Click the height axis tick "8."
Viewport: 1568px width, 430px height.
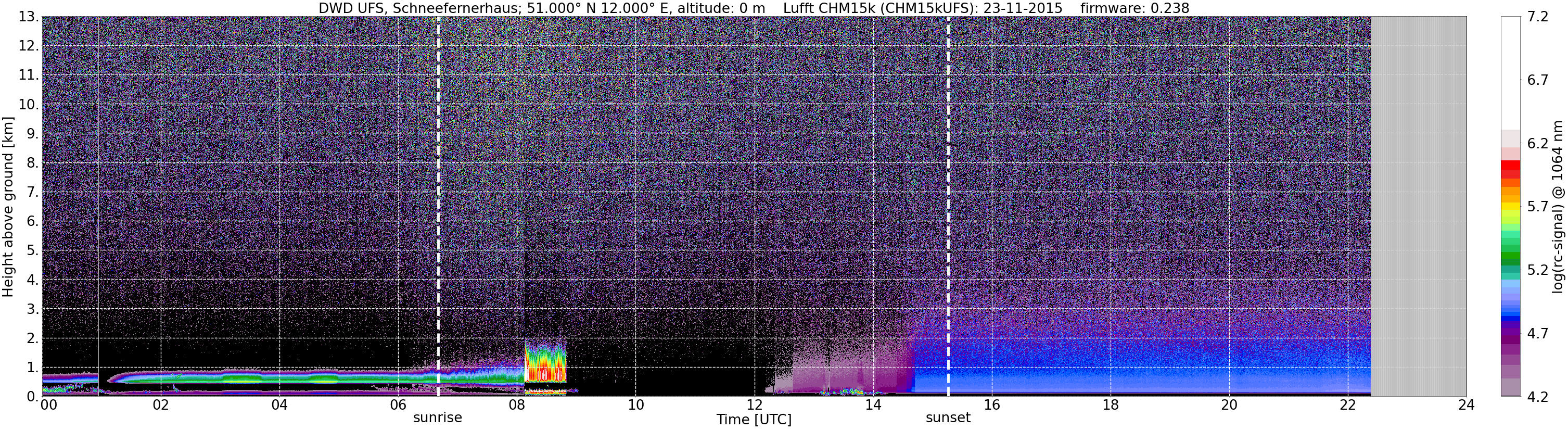point(33,163)
